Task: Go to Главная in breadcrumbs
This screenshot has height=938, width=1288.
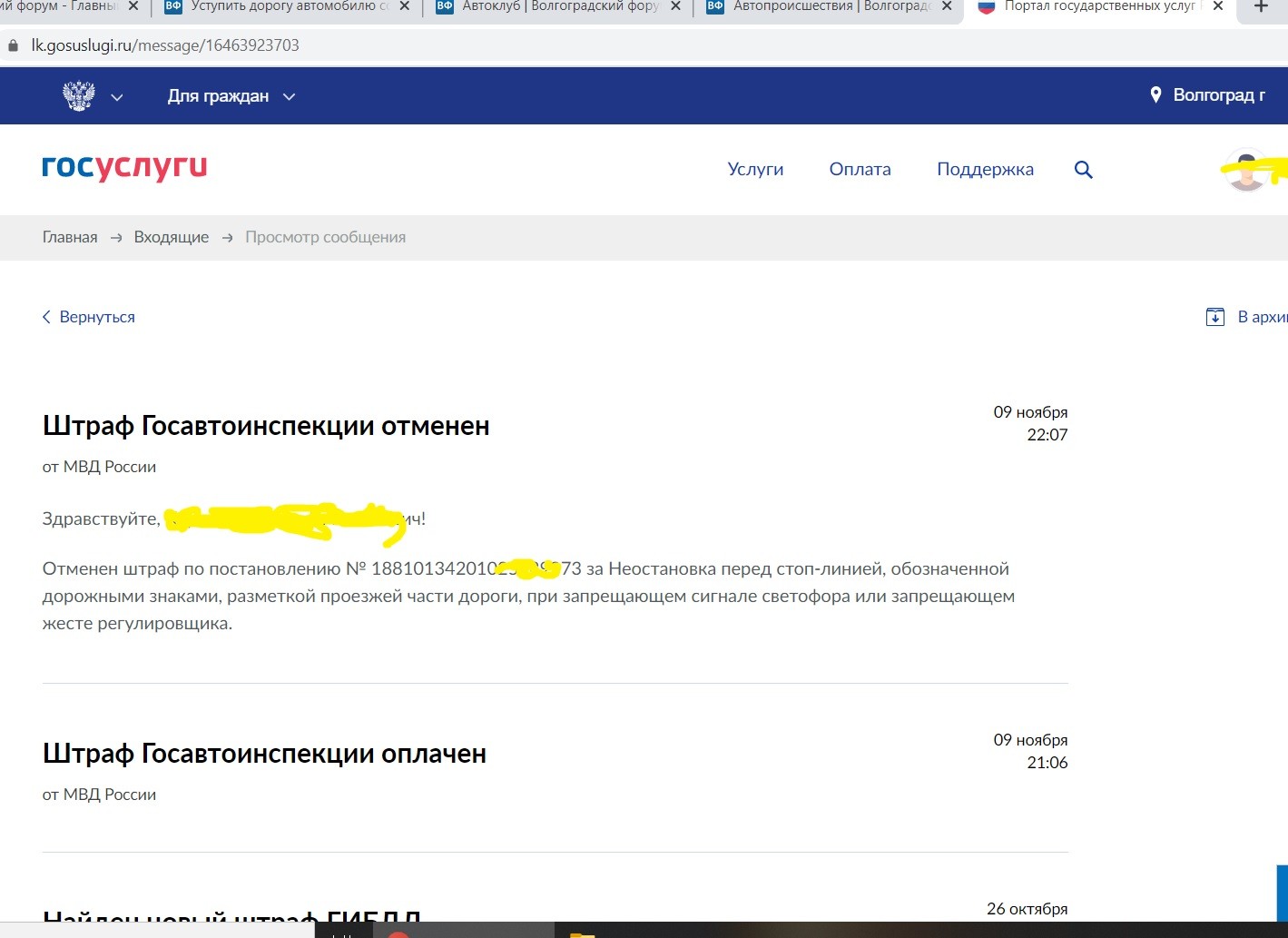Action: 70,237
